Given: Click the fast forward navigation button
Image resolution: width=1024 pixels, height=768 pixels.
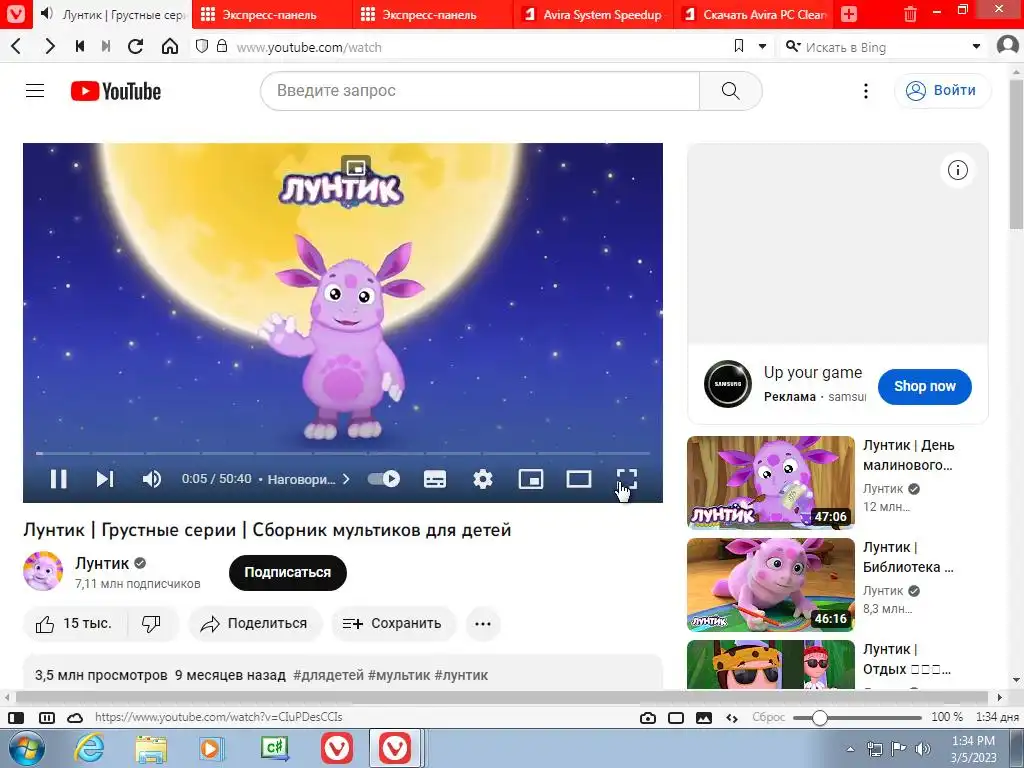Looking at the screenshot, I should (106, 46).
